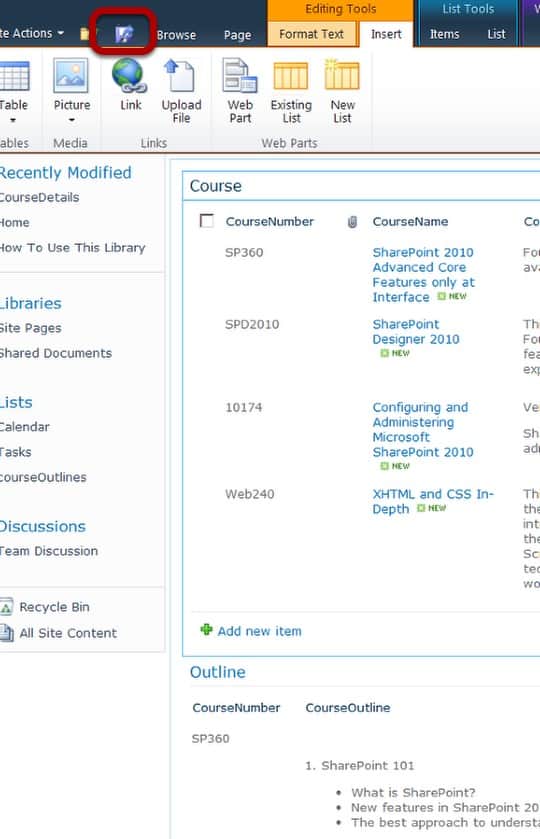Click the Add new item link

(x=259, y=631)
